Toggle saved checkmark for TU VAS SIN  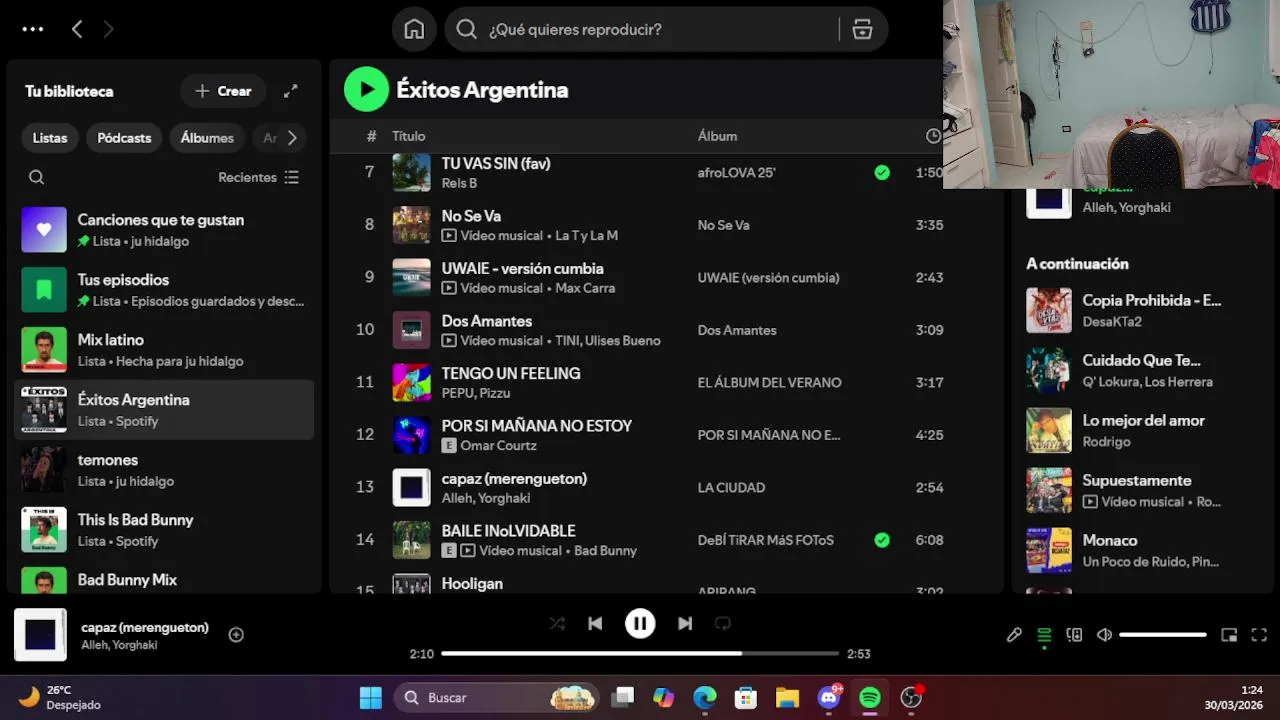pos(882,172)
